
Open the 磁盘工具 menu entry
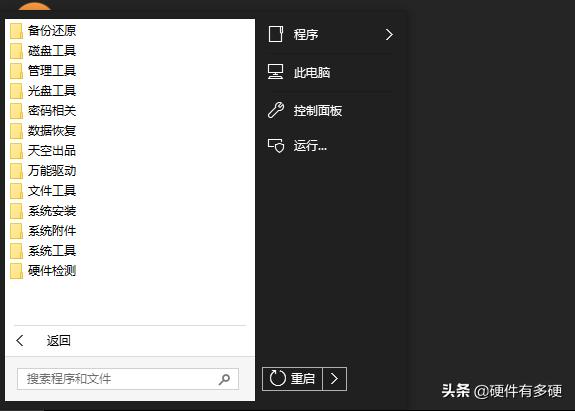pyautogui.click(x=52, y=51)
